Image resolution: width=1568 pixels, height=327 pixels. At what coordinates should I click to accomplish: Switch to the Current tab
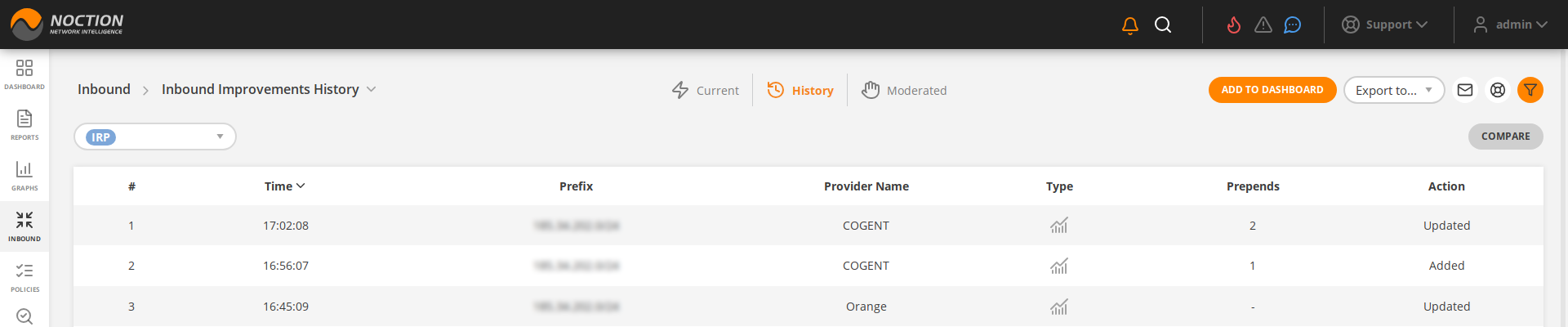click(x=706, y=90)
